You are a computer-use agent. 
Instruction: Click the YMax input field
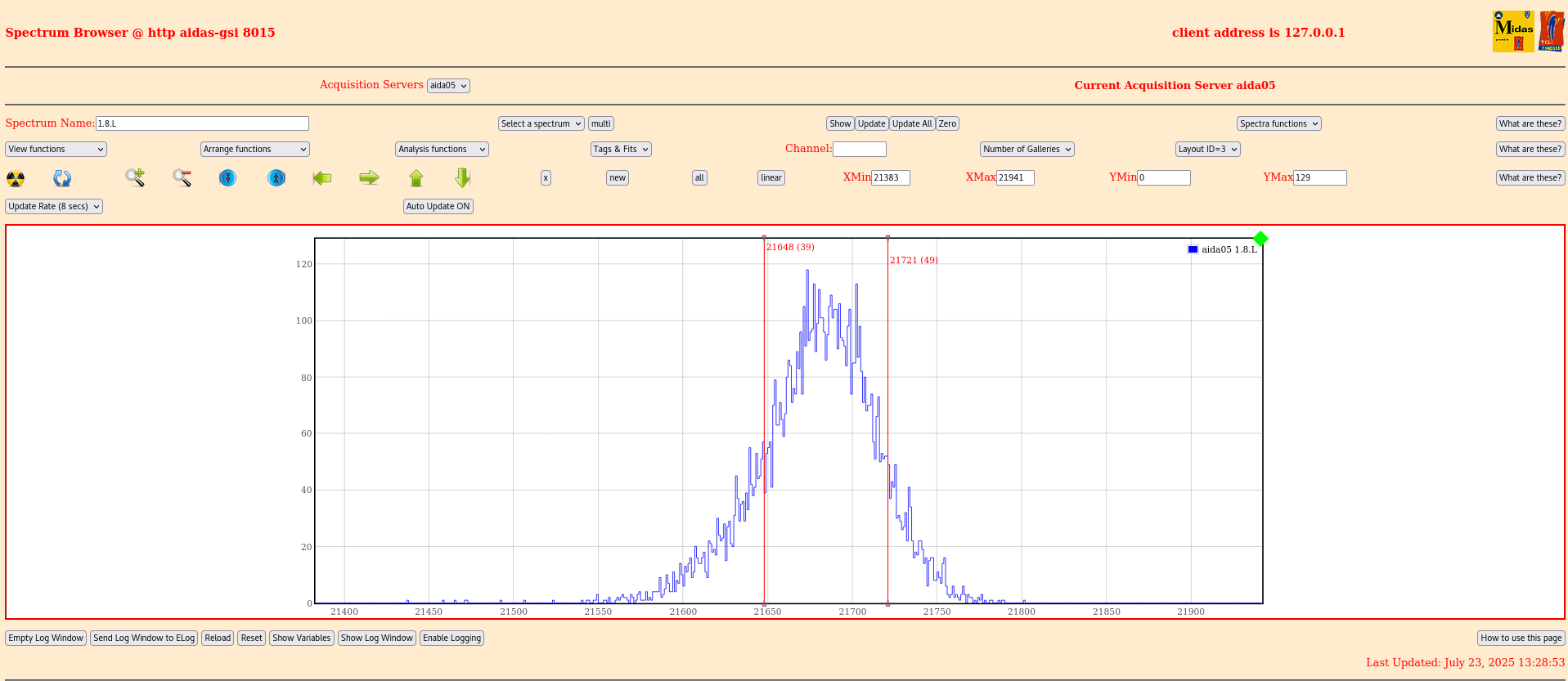1320,177
